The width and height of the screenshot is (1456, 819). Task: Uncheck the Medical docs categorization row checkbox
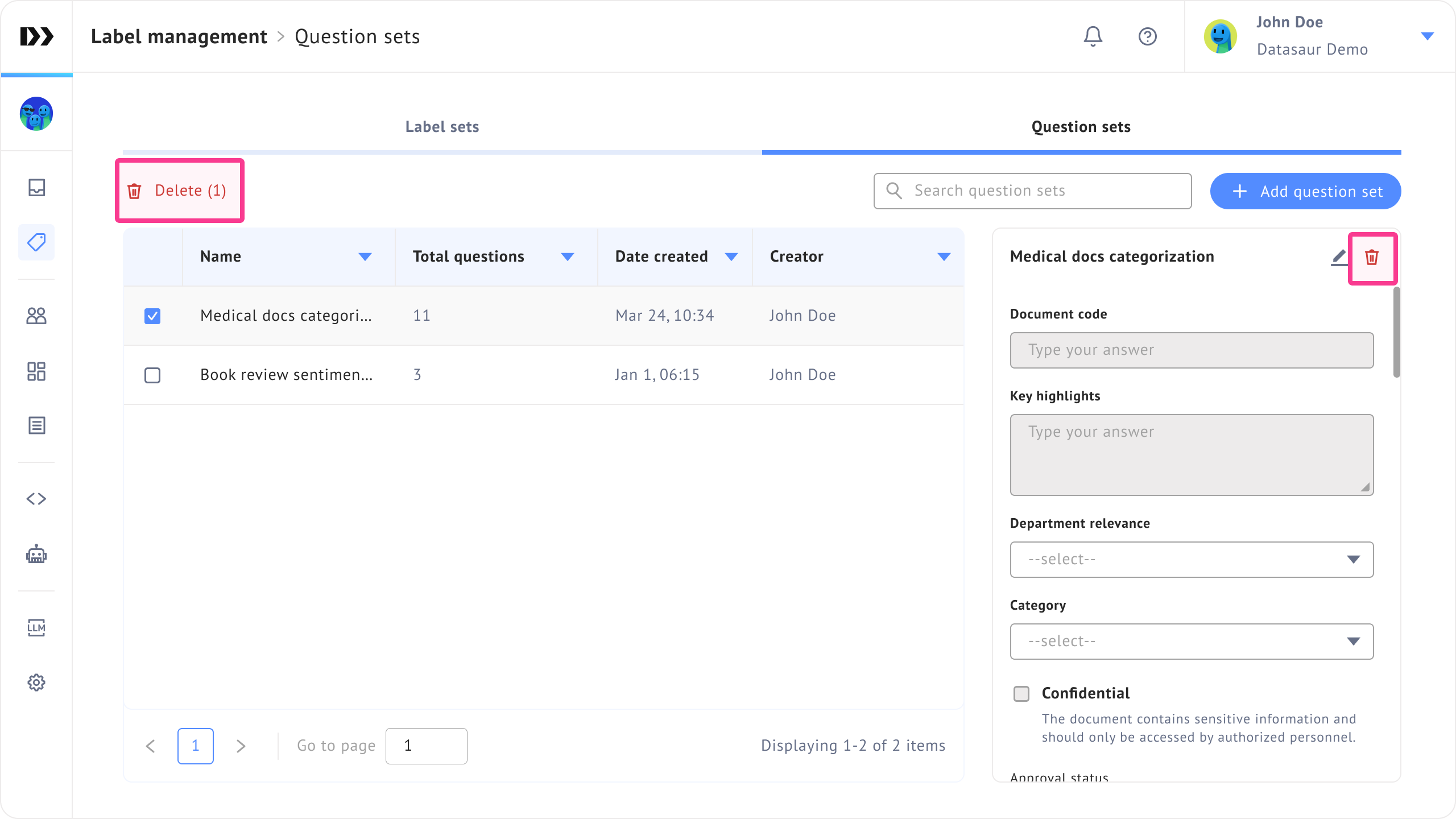click(152, 316)
